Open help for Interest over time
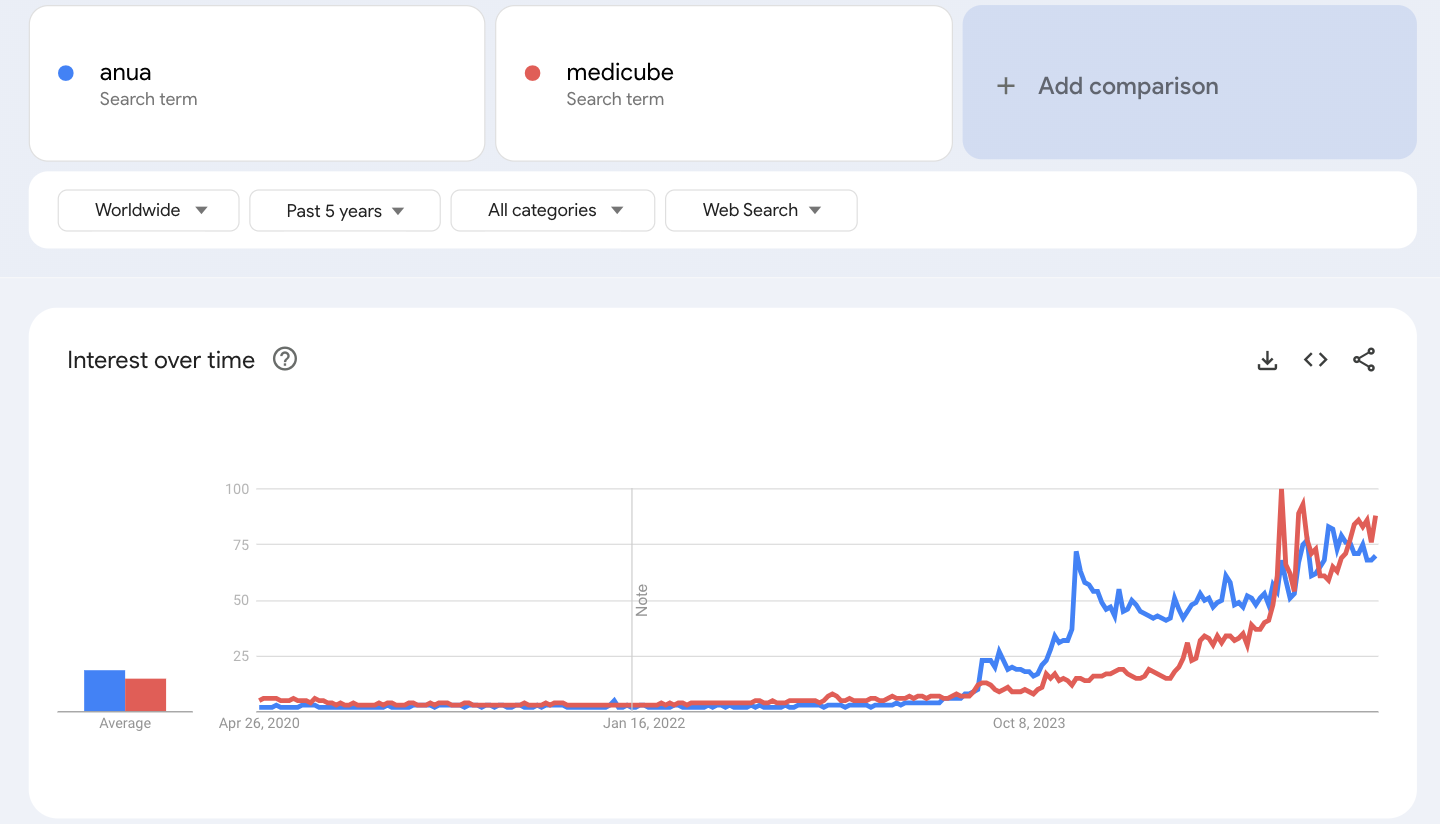 (x=284, y=359)
